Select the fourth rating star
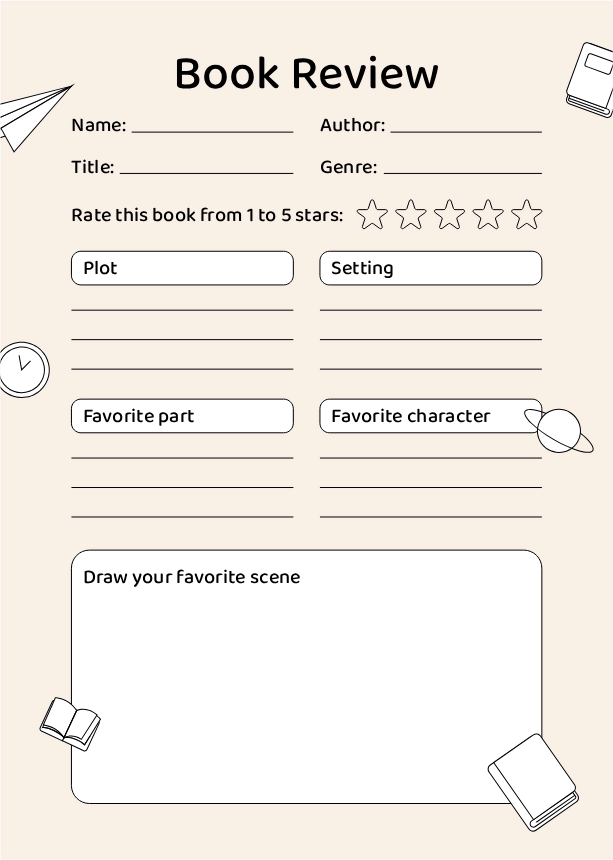 488,214
